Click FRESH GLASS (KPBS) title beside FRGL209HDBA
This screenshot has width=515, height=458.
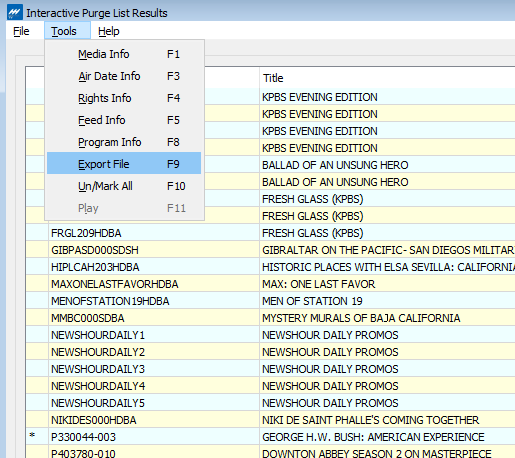(x=312, y=233)
